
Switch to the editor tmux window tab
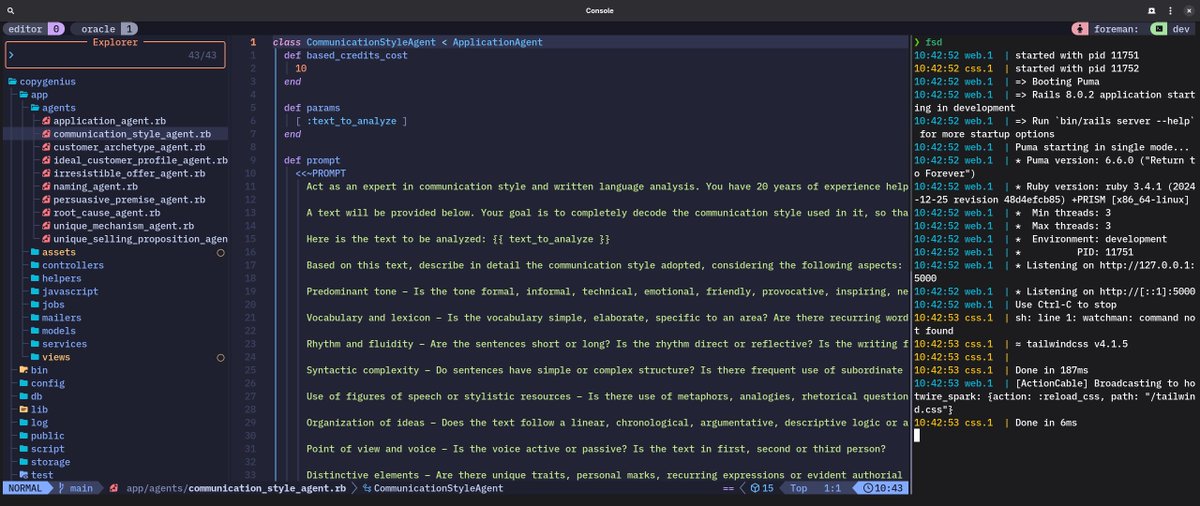pos(32,29)
